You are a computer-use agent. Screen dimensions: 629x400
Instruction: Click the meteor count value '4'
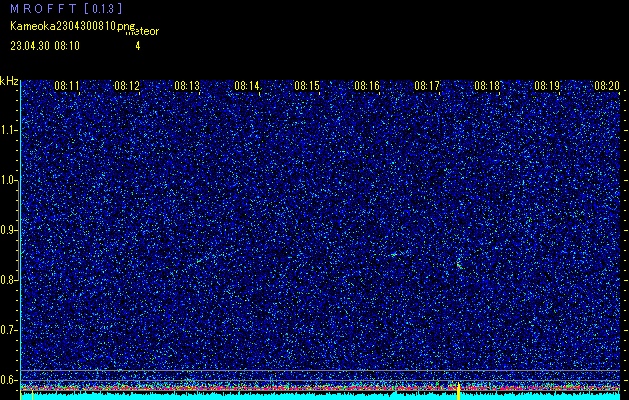click(x=138, y=46)
